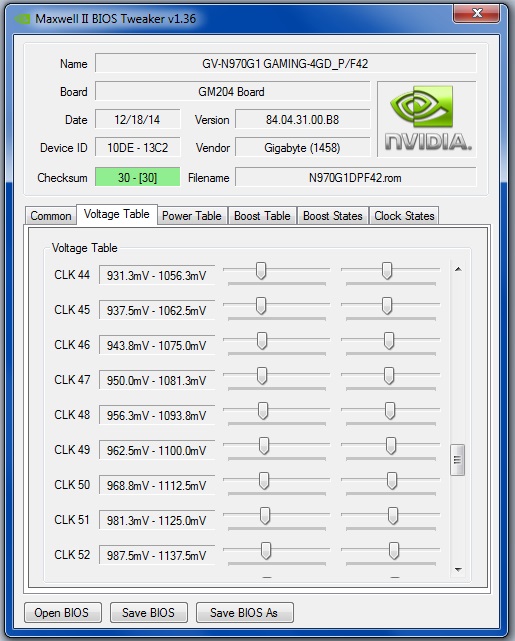Click the voltage table scrollbar thumb

click(457, 460)
